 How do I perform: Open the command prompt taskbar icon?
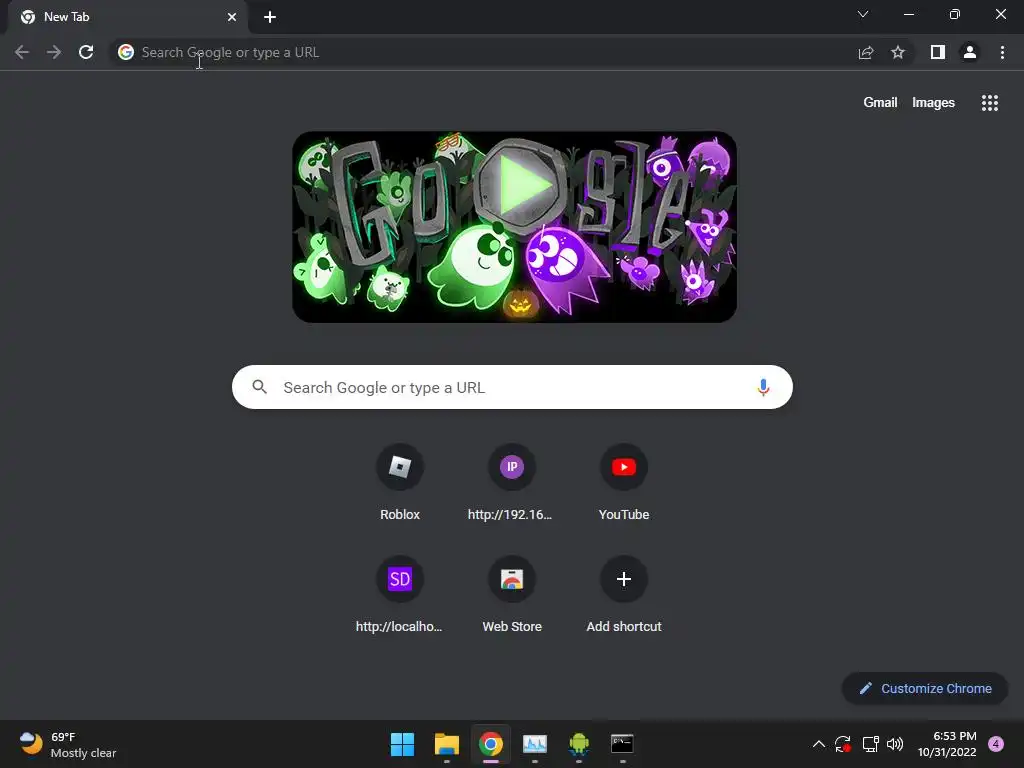[x=622, y=744]
